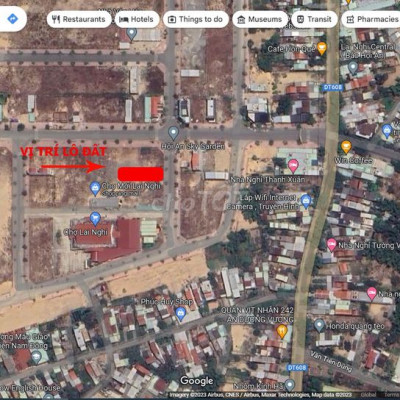The width and height of the screenshot is (400, 400).
Task: Click the Nha Nghi Thanh Xuan label
Action: (267, 180)
